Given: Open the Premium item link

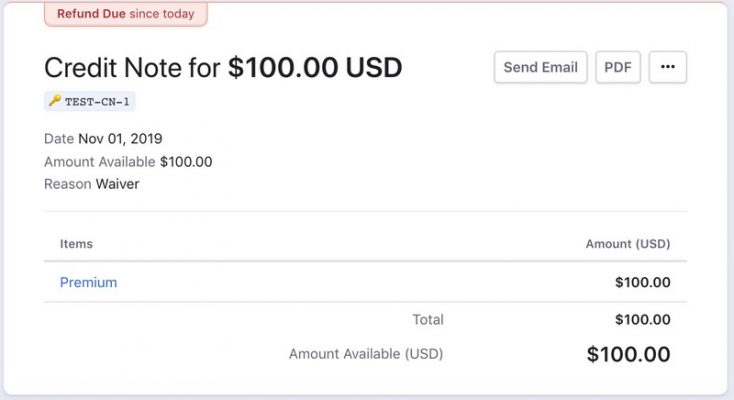Looking at the screenshot, I should pos(88,282).
